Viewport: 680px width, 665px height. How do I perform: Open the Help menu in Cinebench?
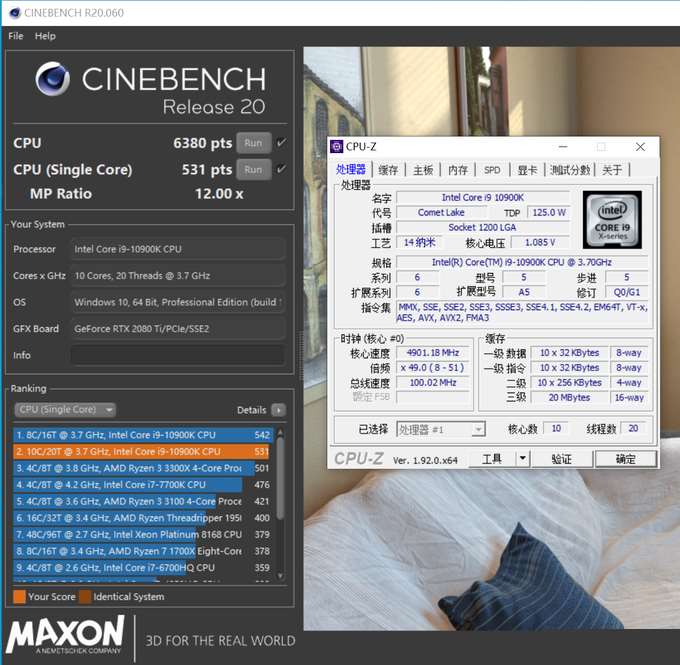pos(45,36)
